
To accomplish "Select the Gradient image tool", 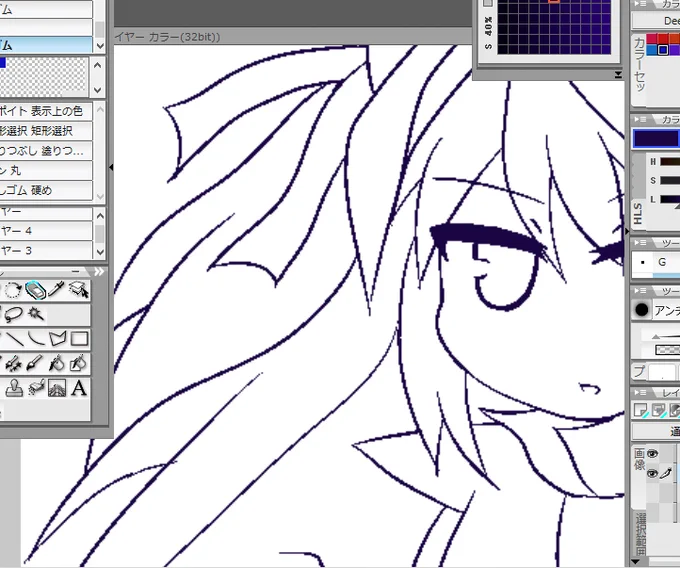I will coord(57,388).
